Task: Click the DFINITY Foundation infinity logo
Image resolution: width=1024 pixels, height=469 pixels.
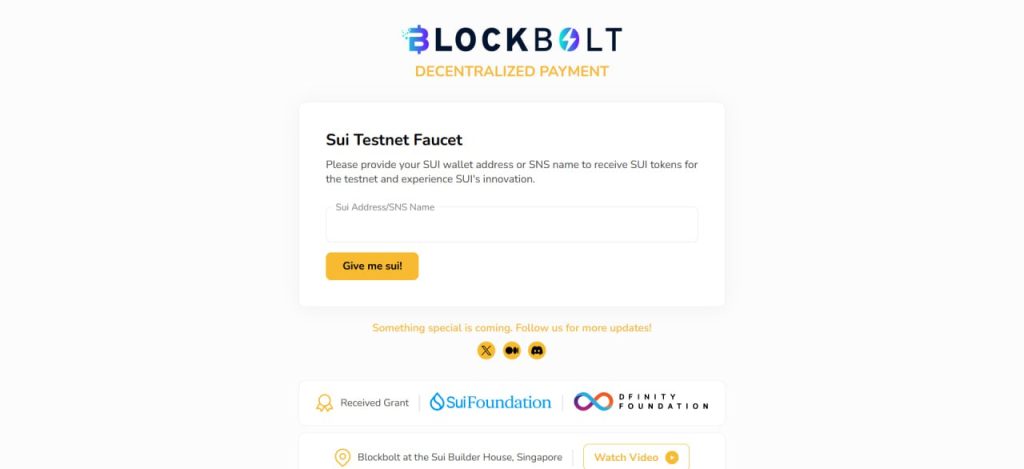Action: click(x=593, y=402)
